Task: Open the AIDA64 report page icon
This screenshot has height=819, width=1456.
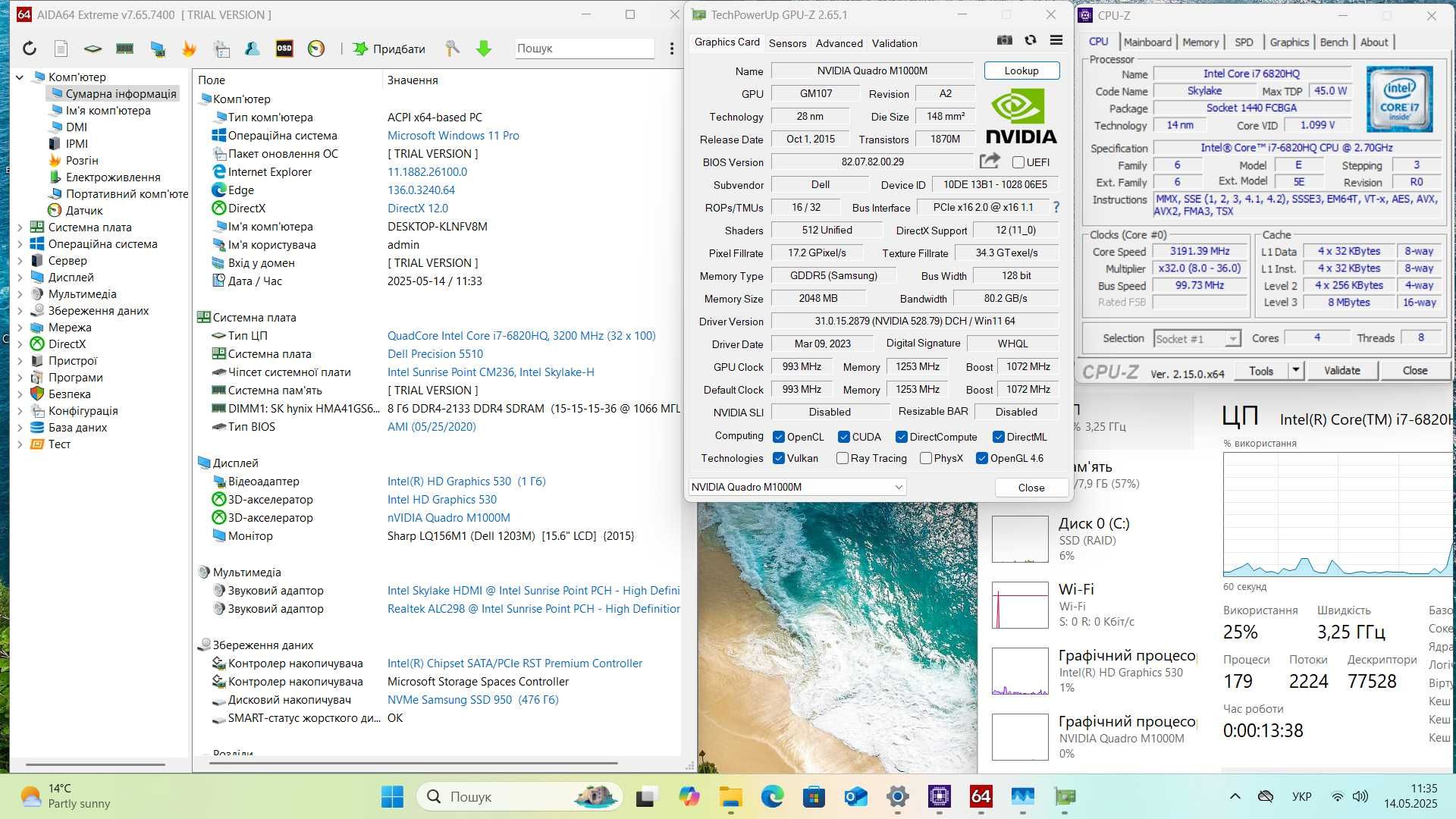Action: [61, 49]
